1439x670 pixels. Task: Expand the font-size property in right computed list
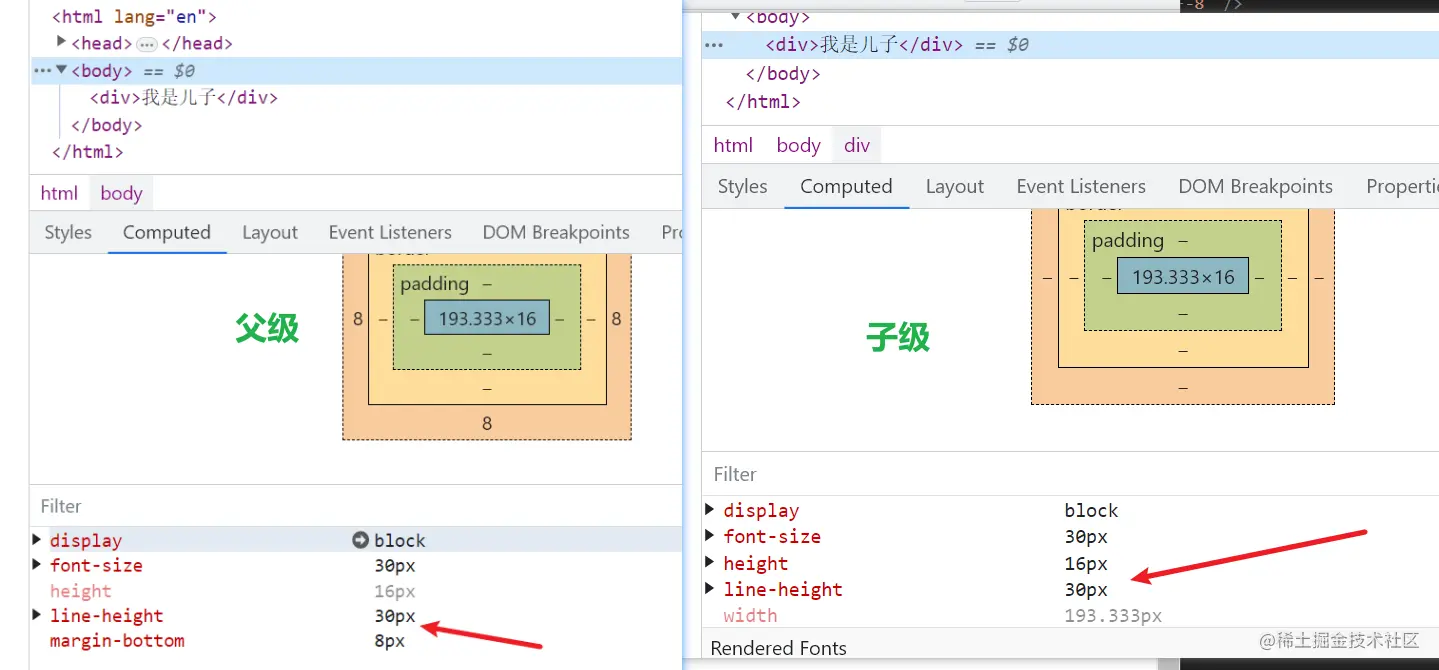(710, 536)
